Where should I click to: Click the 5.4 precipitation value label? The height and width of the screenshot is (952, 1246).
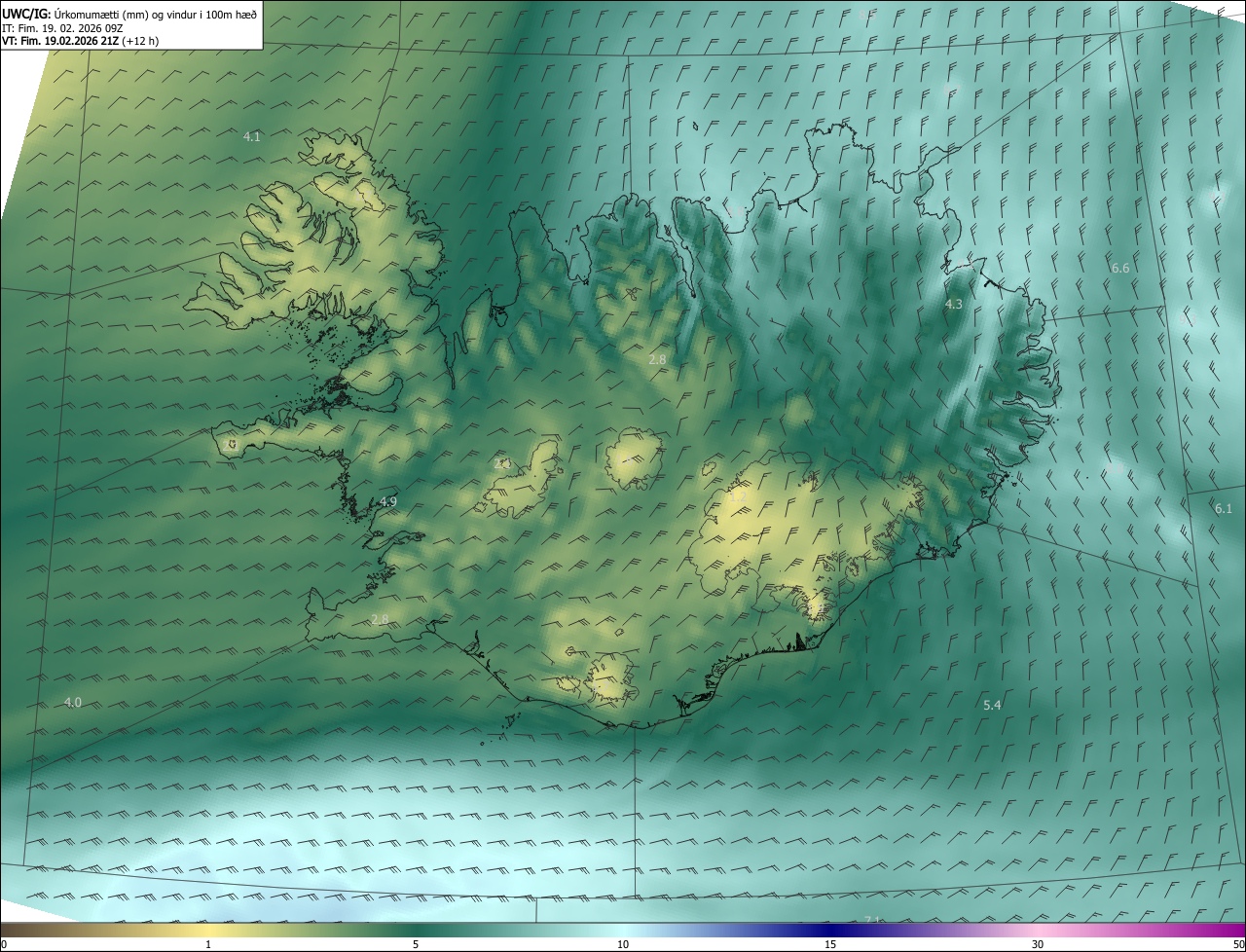click(x=992, y=705)
